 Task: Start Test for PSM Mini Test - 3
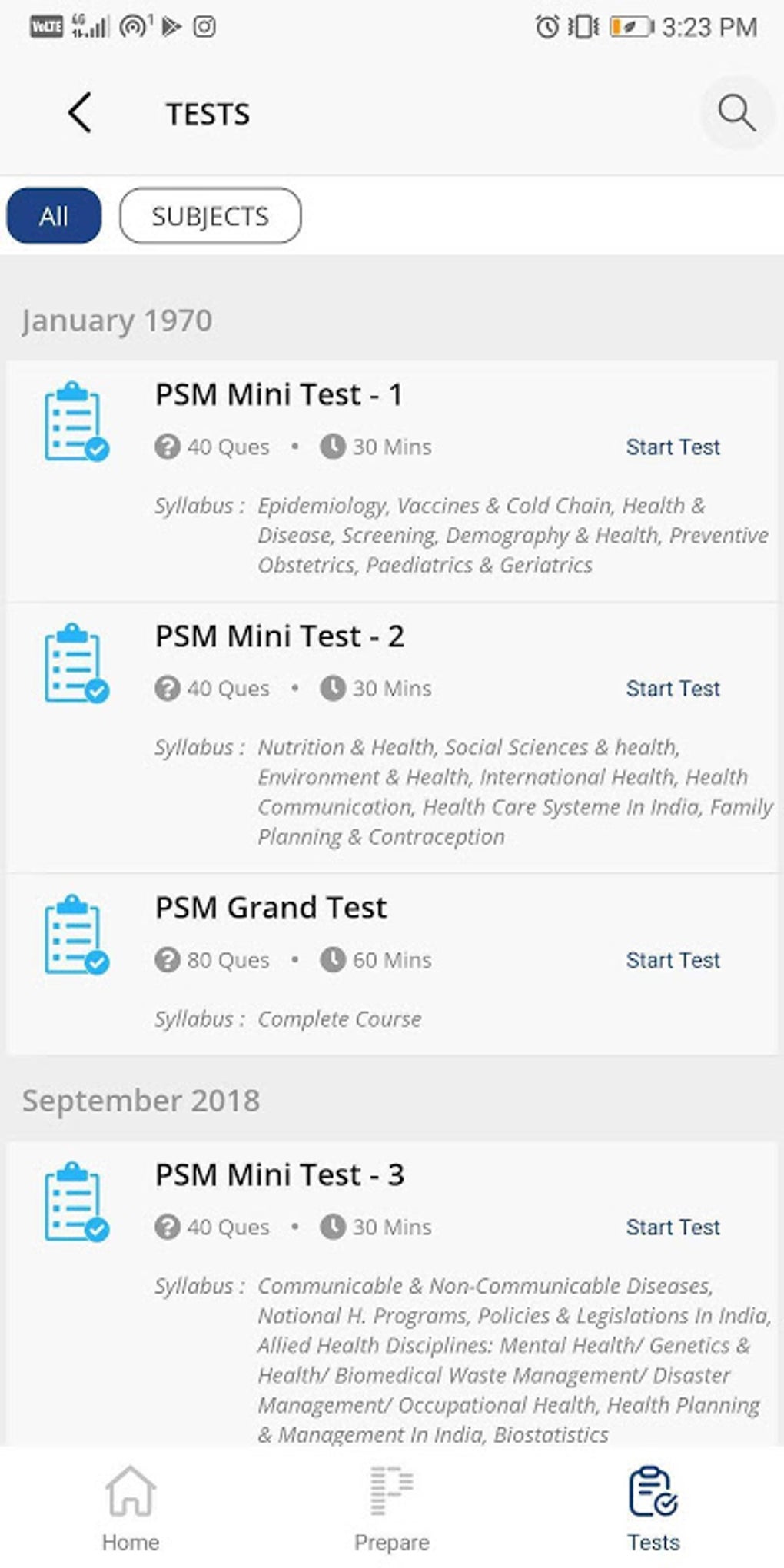click(673, 1227)
